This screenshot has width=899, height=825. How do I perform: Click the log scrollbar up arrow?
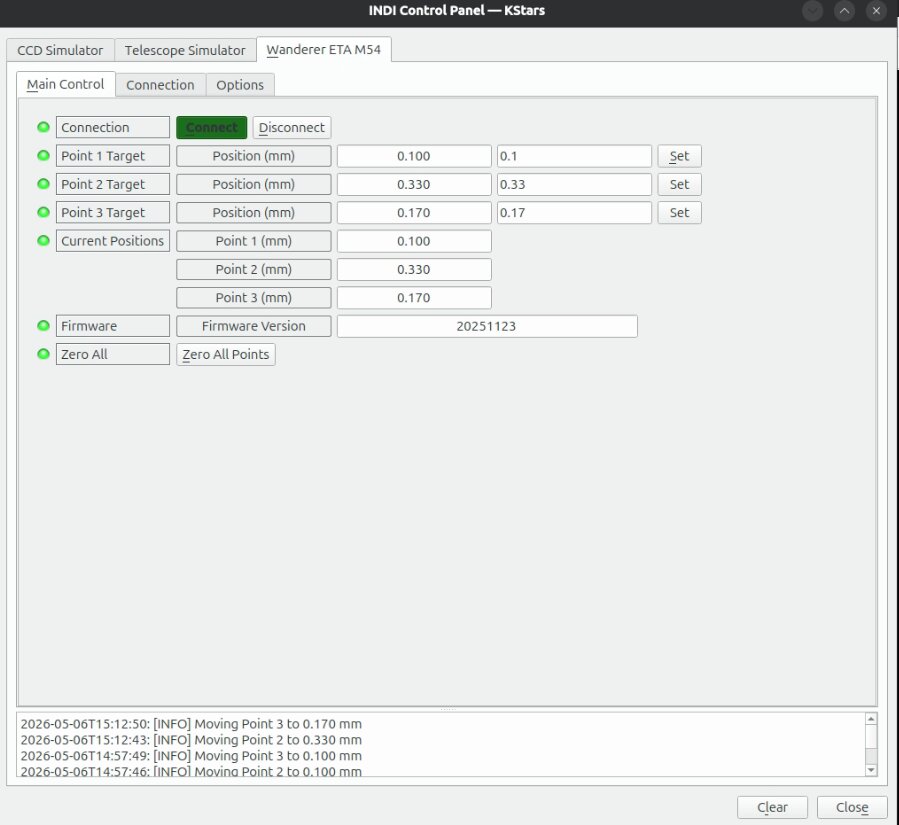[871, 719]
